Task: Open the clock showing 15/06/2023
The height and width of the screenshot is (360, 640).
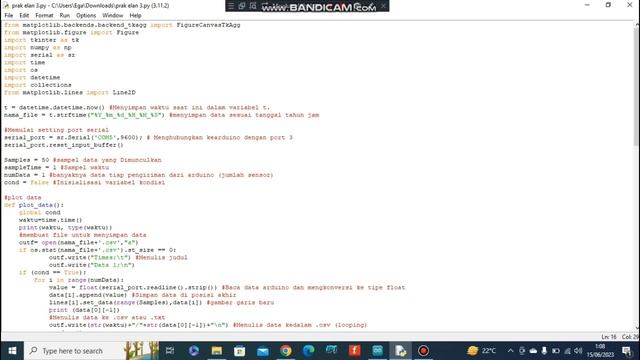Action: pos(600,351)
